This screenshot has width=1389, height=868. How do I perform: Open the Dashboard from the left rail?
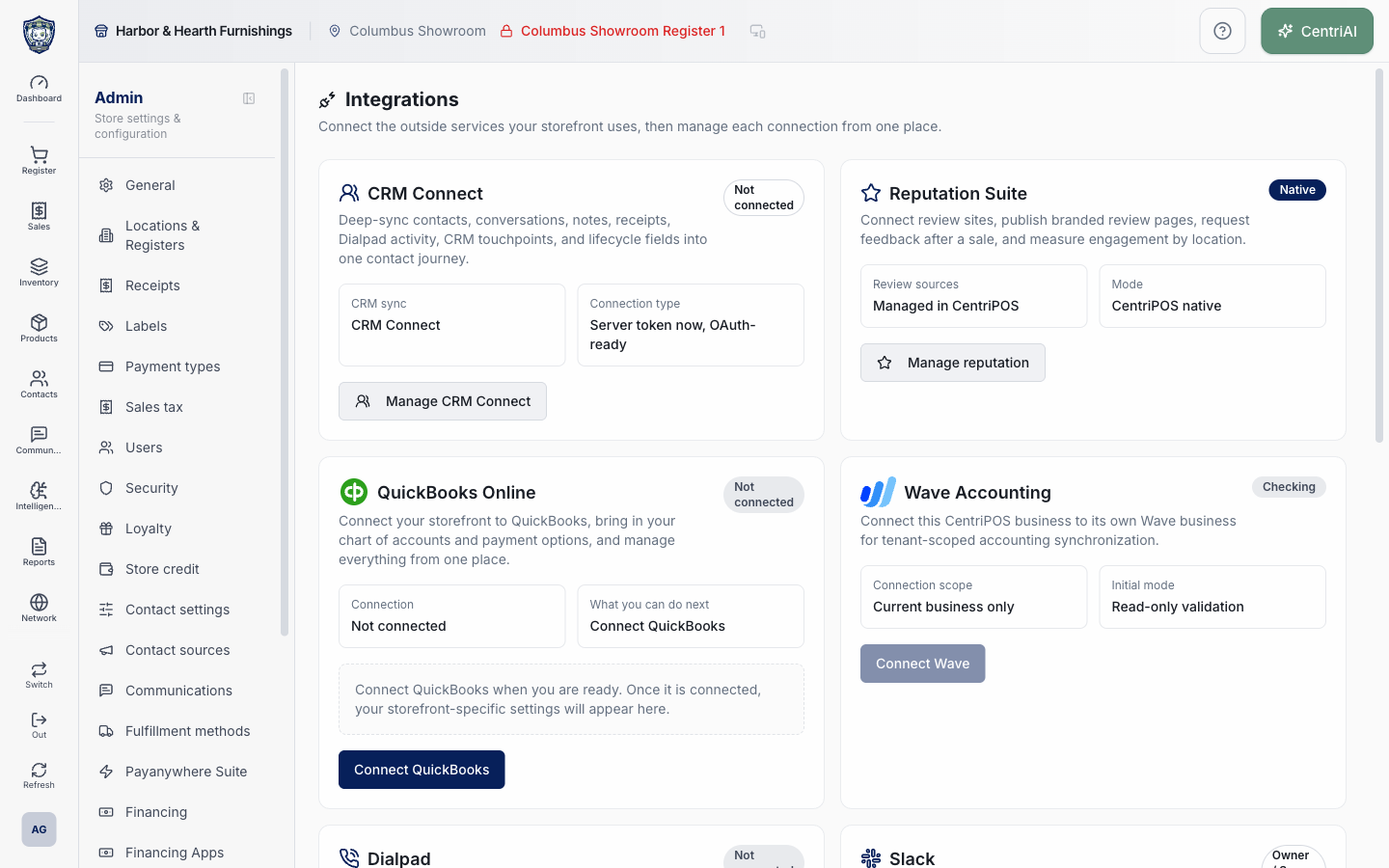pyautogui.click(x=39, y=89)
